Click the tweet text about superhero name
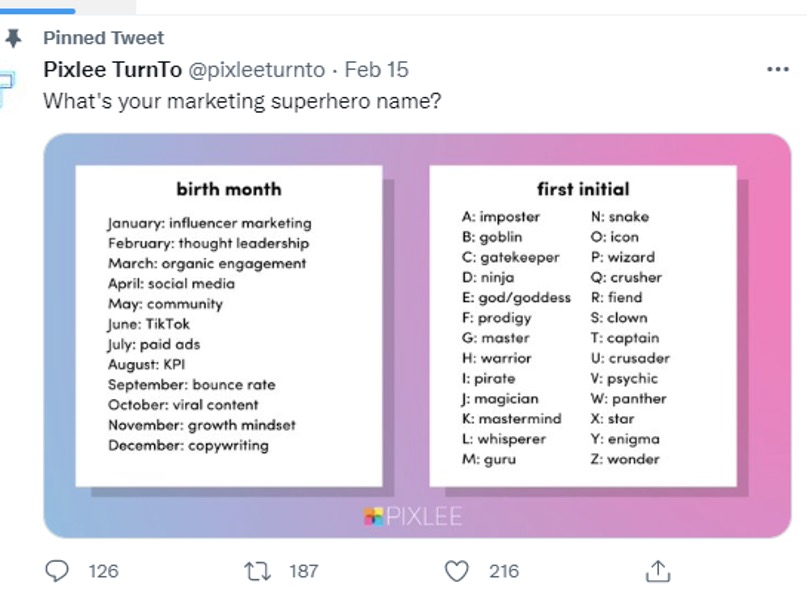The height and width of the screenshot is (596, 808). coord(242,101)
